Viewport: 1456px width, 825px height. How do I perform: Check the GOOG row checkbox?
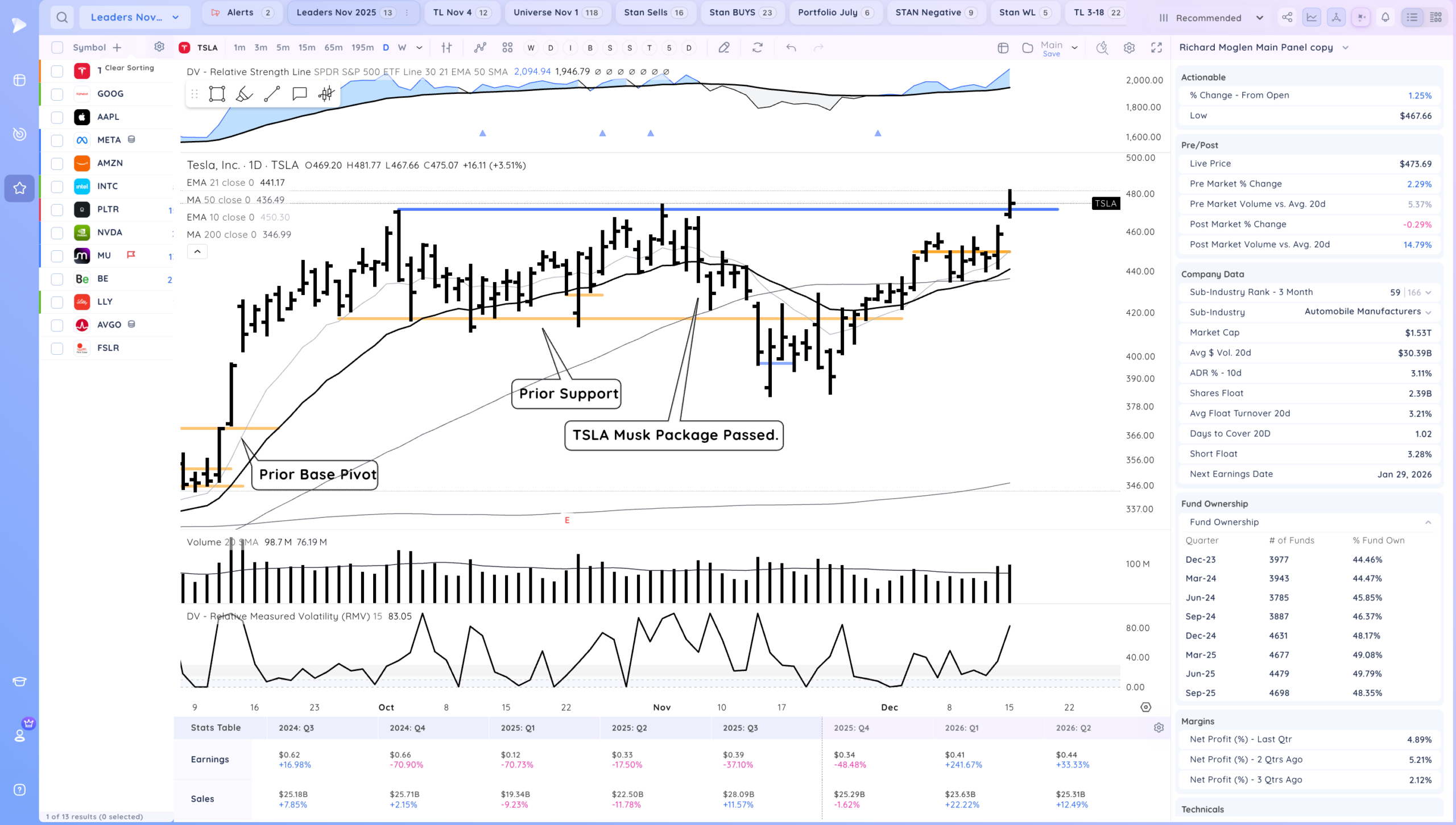[x=57, y=94]
